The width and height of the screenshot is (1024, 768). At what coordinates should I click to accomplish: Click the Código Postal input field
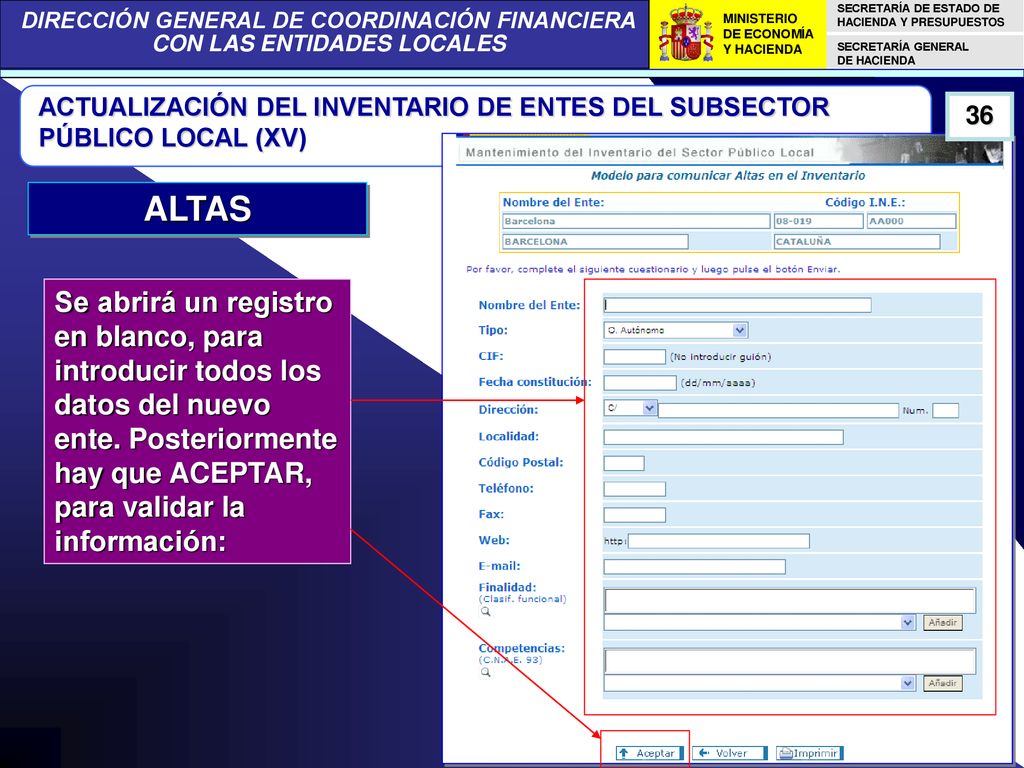(624, 463)
